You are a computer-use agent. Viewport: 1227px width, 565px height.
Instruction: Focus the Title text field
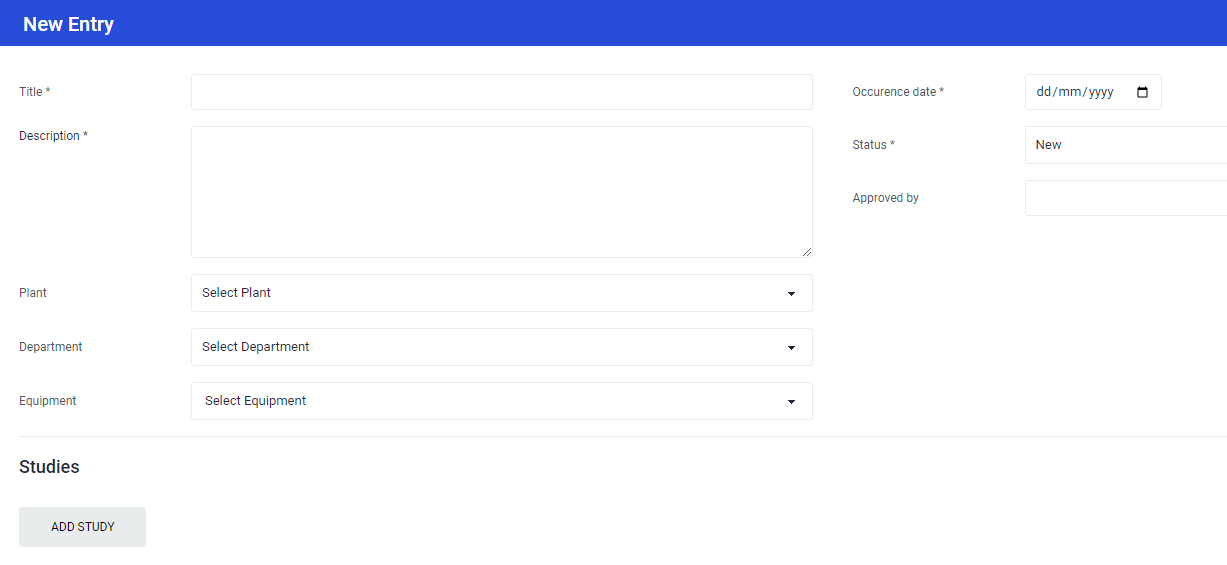click(501, 92)
